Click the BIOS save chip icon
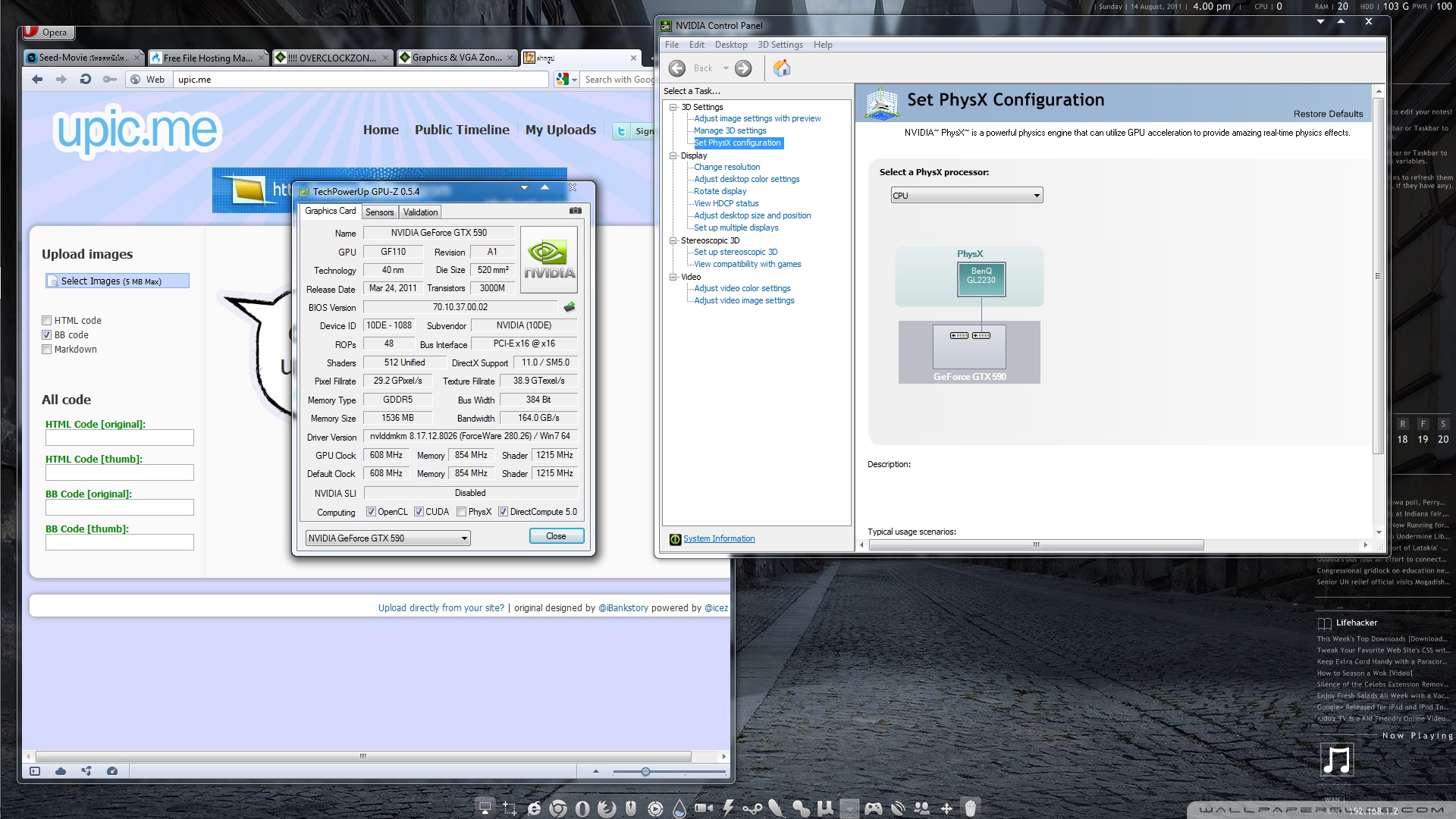The image size is (1456, 819). coord(570,307)
